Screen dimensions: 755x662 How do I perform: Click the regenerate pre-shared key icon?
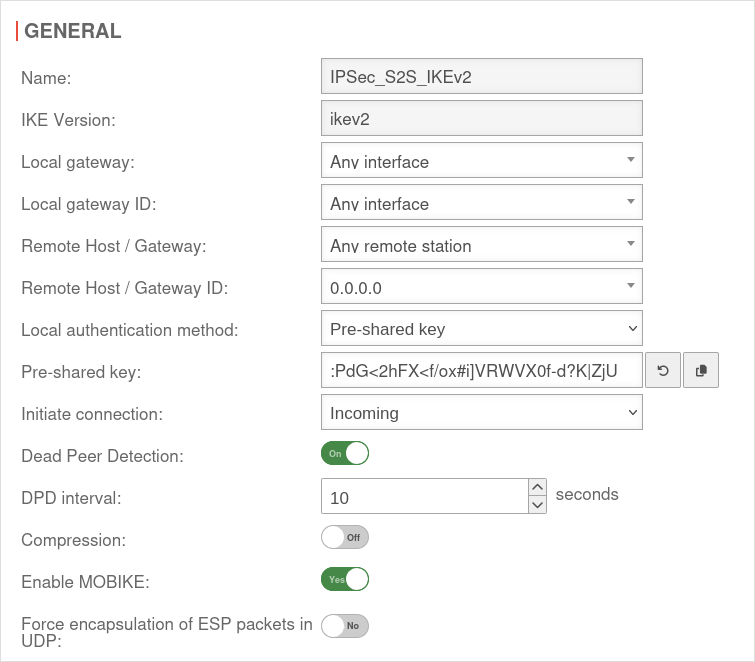point(662,371)
